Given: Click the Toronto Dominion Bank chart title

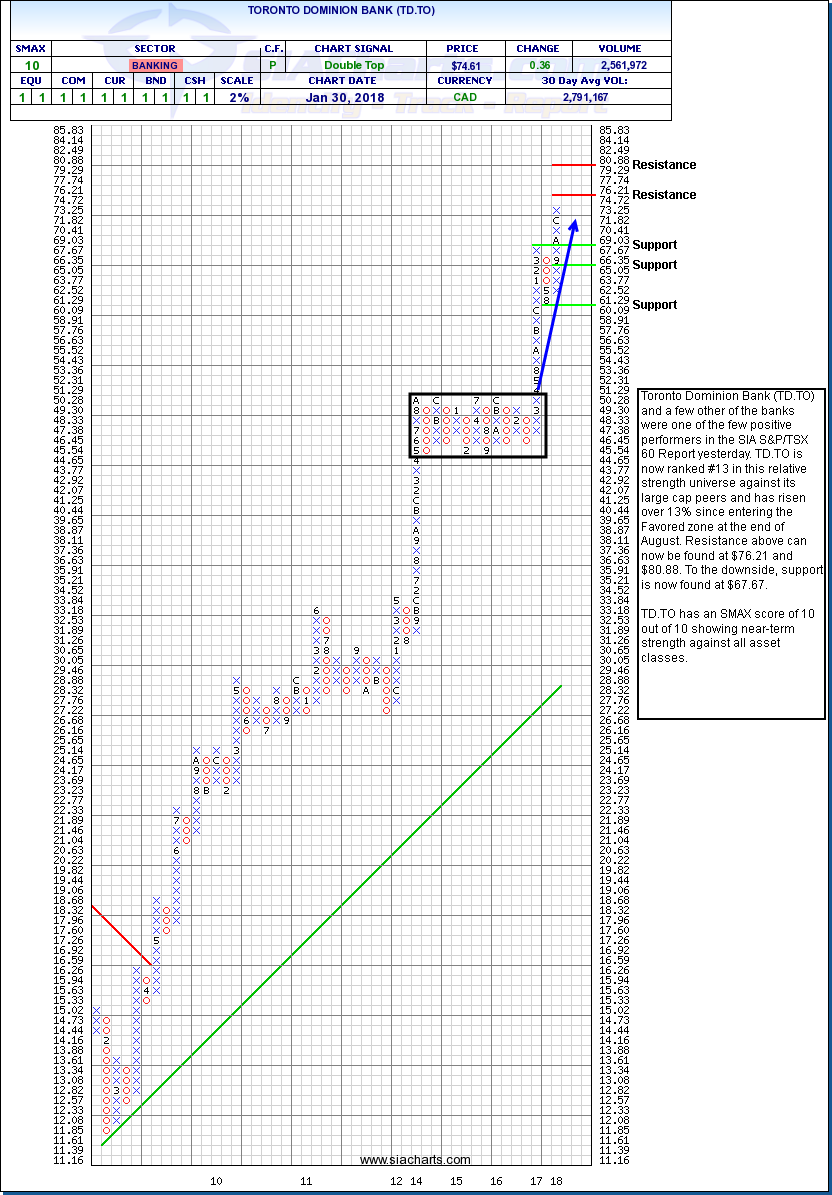Looking at the screenshot, I should [x=340, y=8].
